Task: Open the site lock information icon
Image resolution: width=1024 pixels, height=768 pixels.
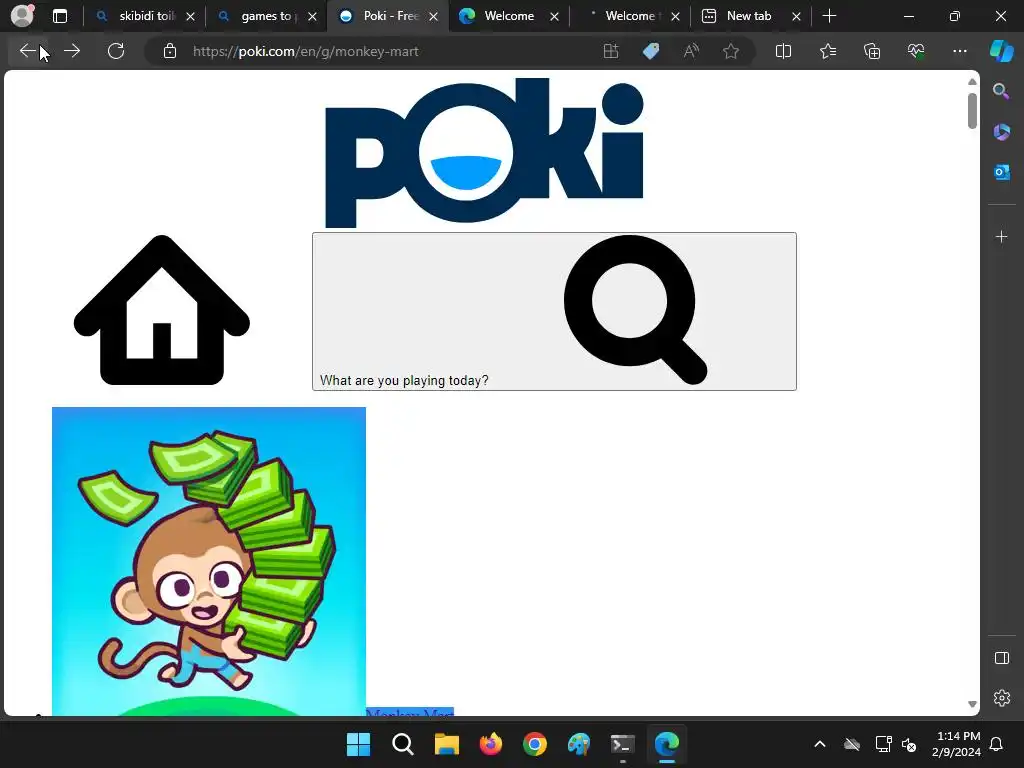Action: pyautogui.click(x=170, y=51)
